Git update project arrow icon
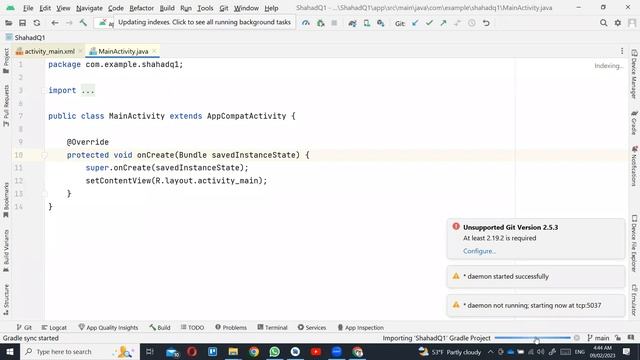This screenshot has height=360, width=640. click(x=415, y=23)
